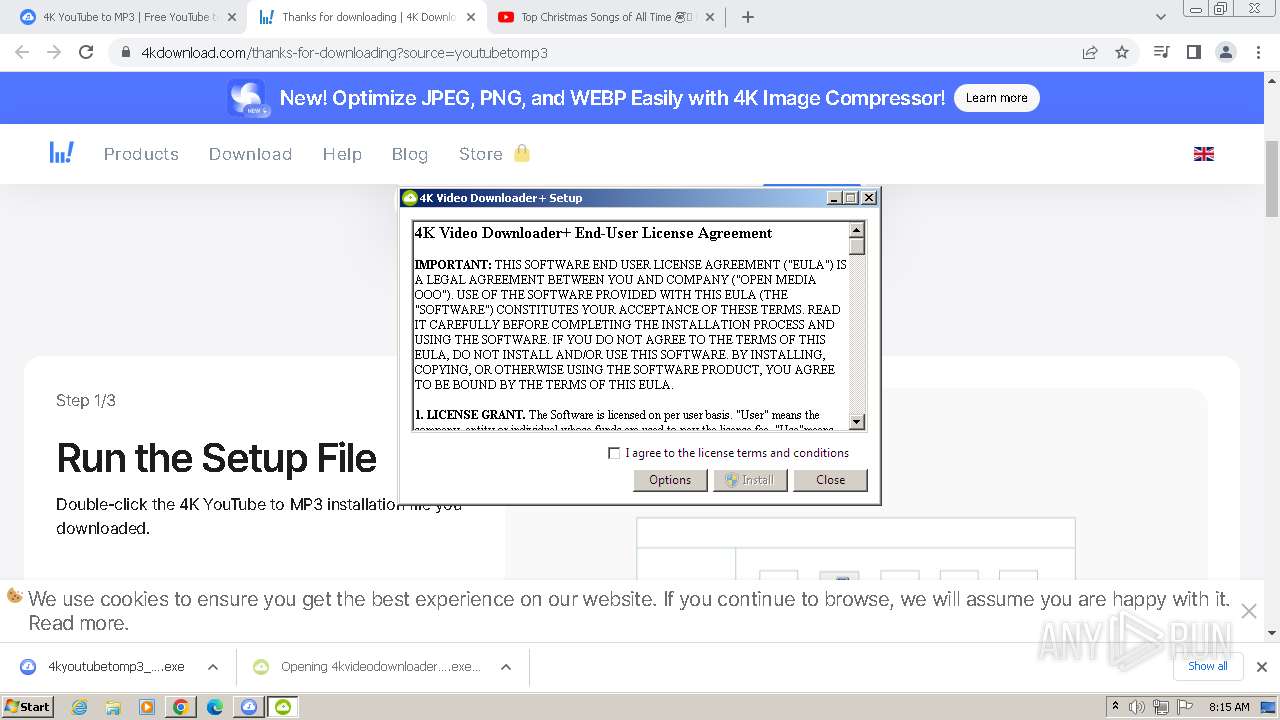The height and width of the screenshot is (720, 1280).
Task: Open the media controls icon in Chrome toolbar
Action: click(1161, 52)
